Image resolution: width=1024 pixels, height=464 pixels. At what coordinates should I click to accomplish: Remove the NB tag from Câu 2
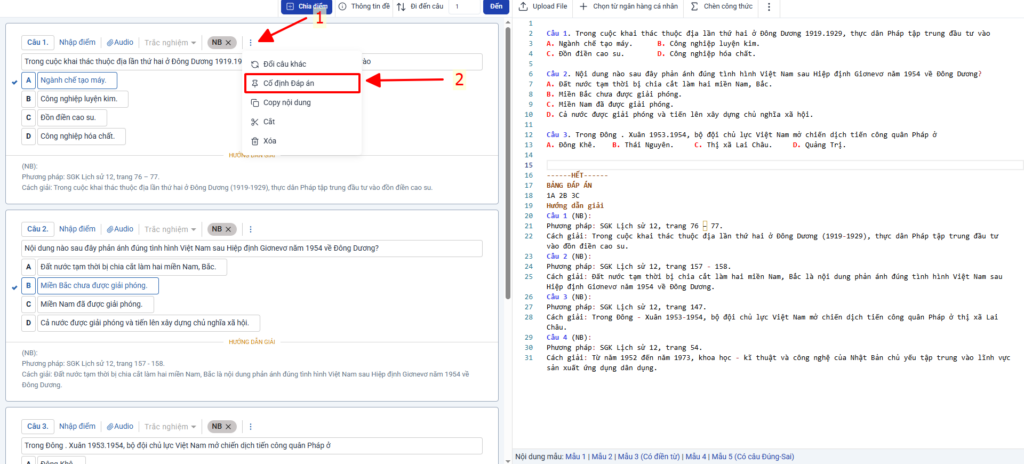[x=229, y=229]
